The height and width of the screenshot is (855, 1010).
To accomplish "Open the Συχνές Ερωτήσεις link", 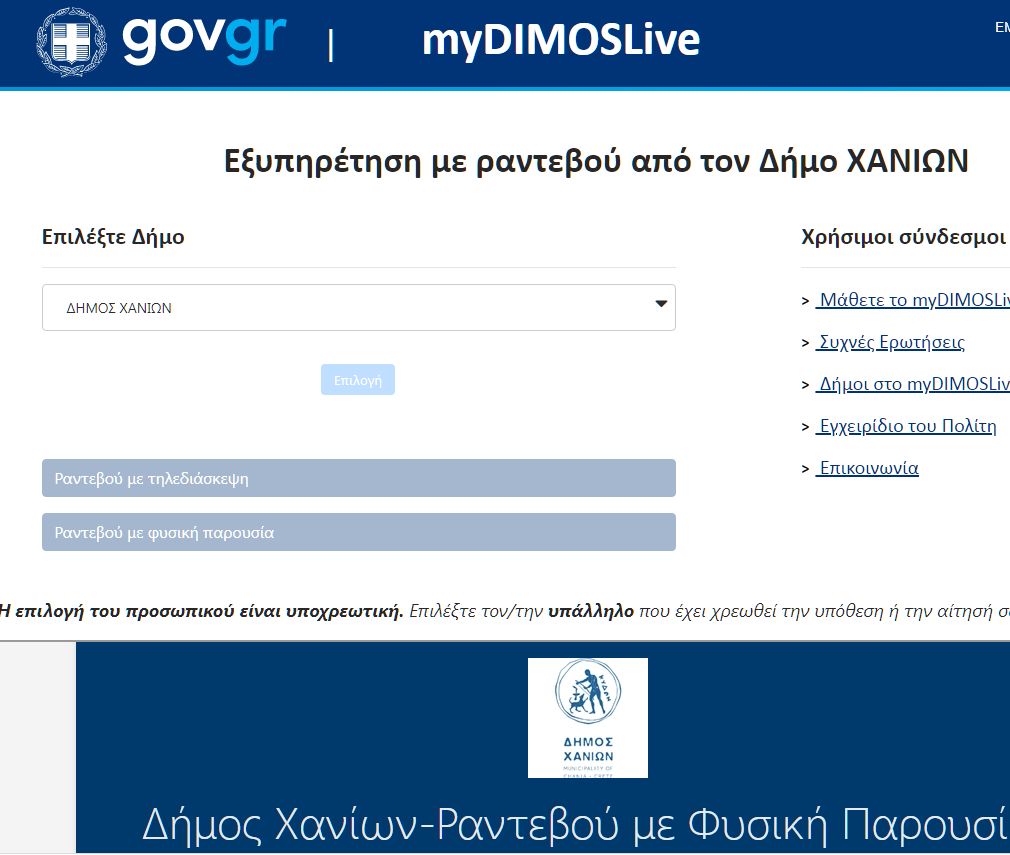I will (x=890, y=341).
